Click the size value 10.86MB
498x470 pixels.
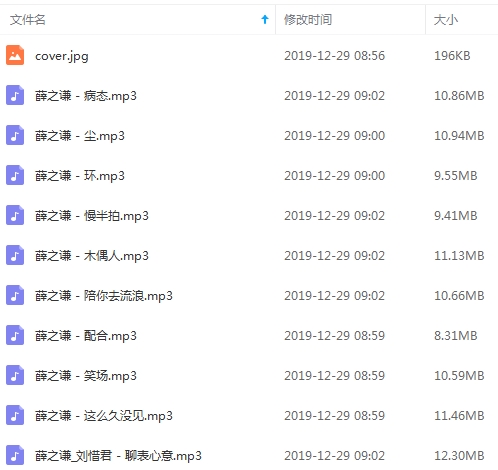tap(459, 96)
